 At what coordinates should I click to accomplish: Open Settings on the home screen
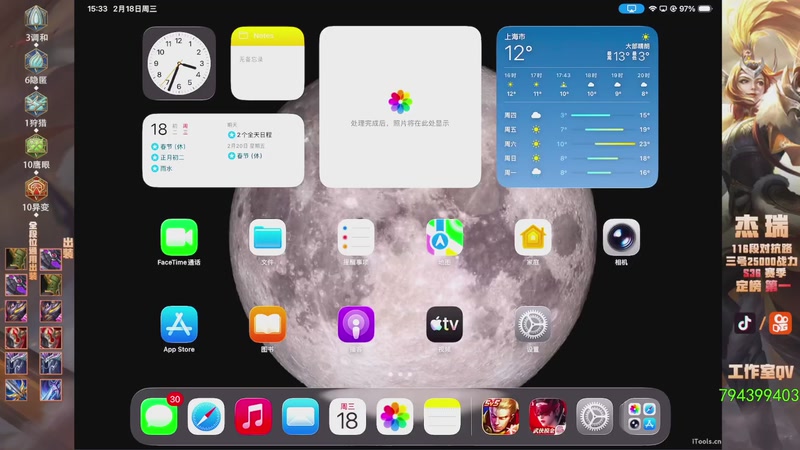(533, 324)
